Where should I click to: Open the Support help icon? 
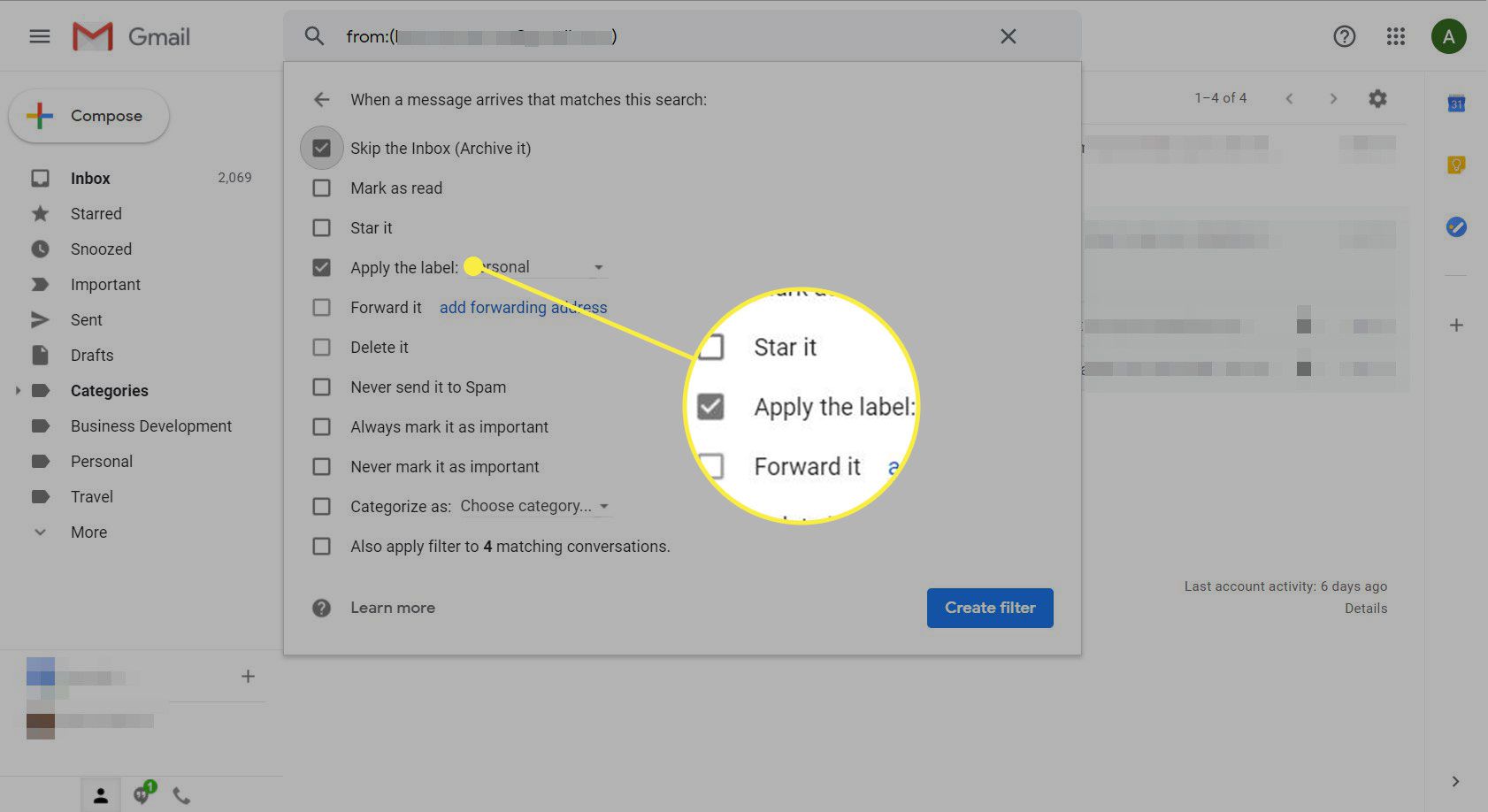(x=1344, y=36)
